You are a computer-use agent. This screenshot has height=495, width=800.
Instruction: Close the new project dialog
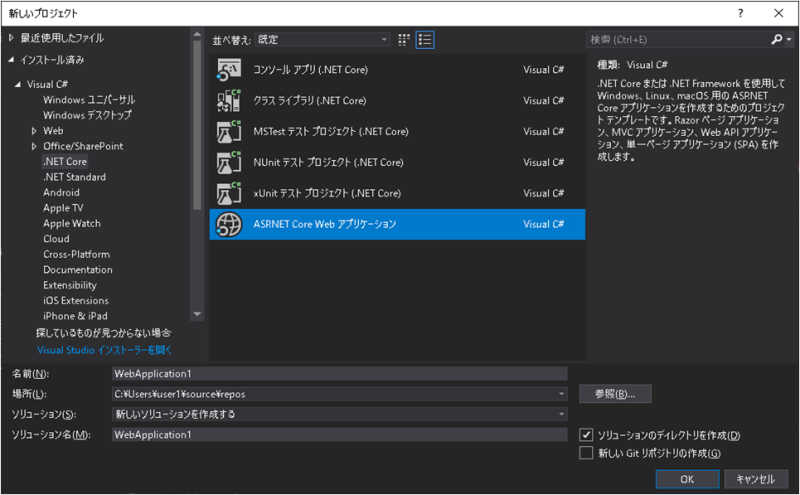pos(779,13)
